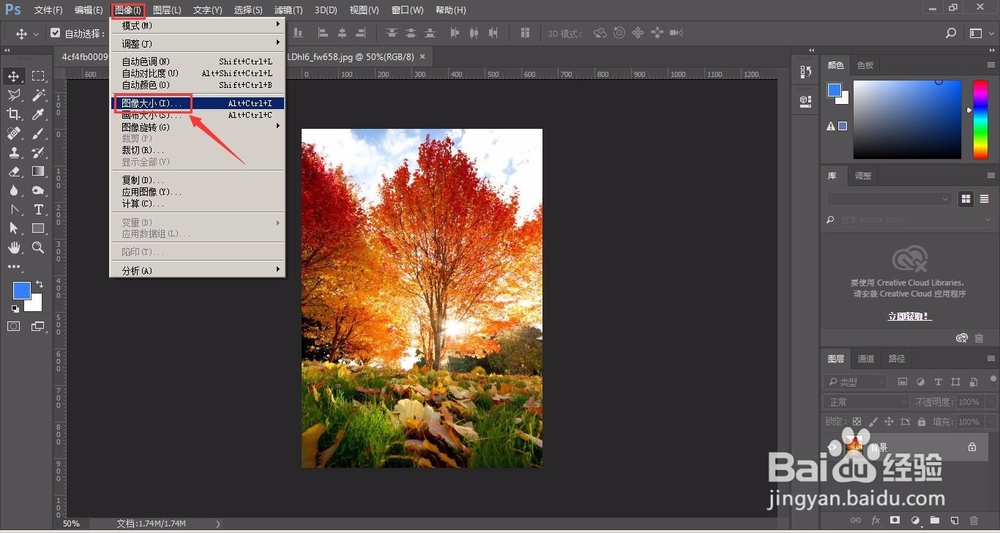Select the Magic Wand tool
1000x533 pixels.
pyautogui.click(x=38, y=95)
